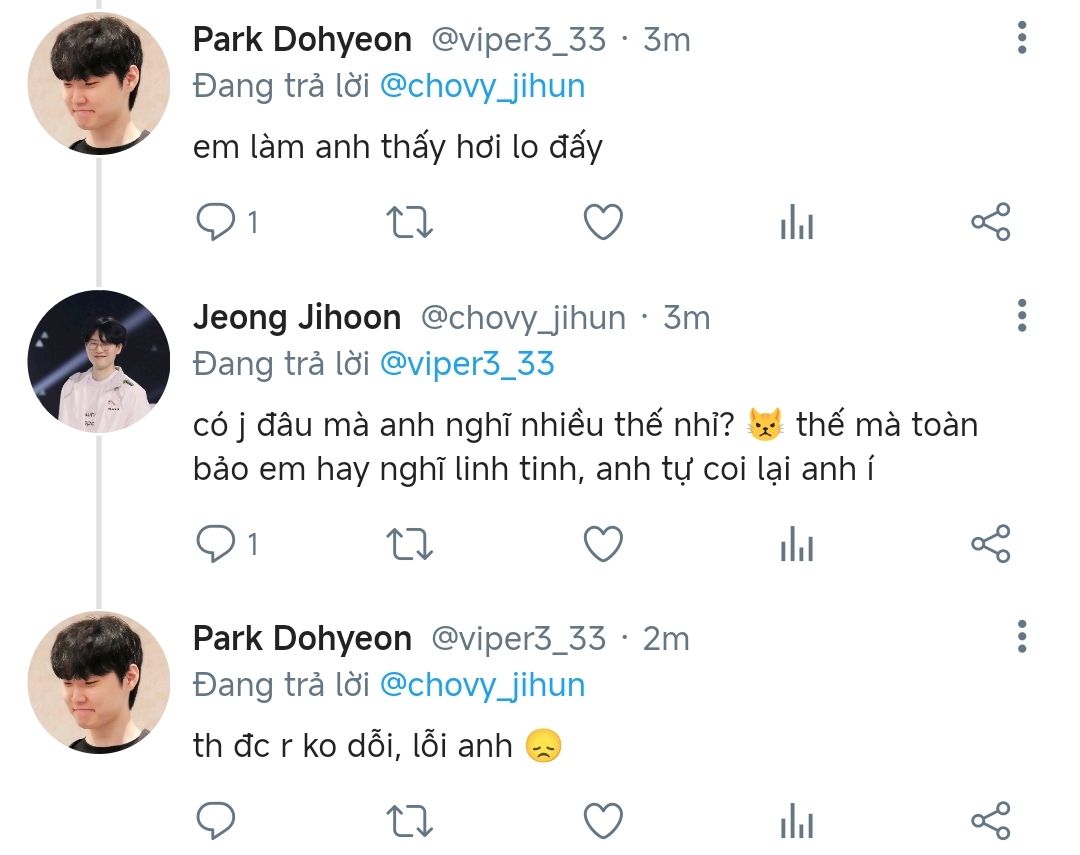Like the 'th đc r ko dỗi' tweet
This screenshot has height=855, width=1080.
coord(603,822)
